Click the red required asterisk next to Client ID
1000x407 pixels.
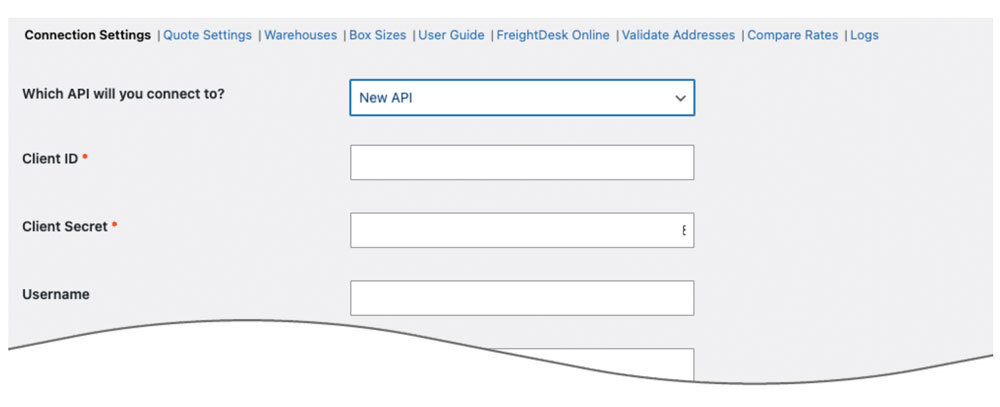85,158
